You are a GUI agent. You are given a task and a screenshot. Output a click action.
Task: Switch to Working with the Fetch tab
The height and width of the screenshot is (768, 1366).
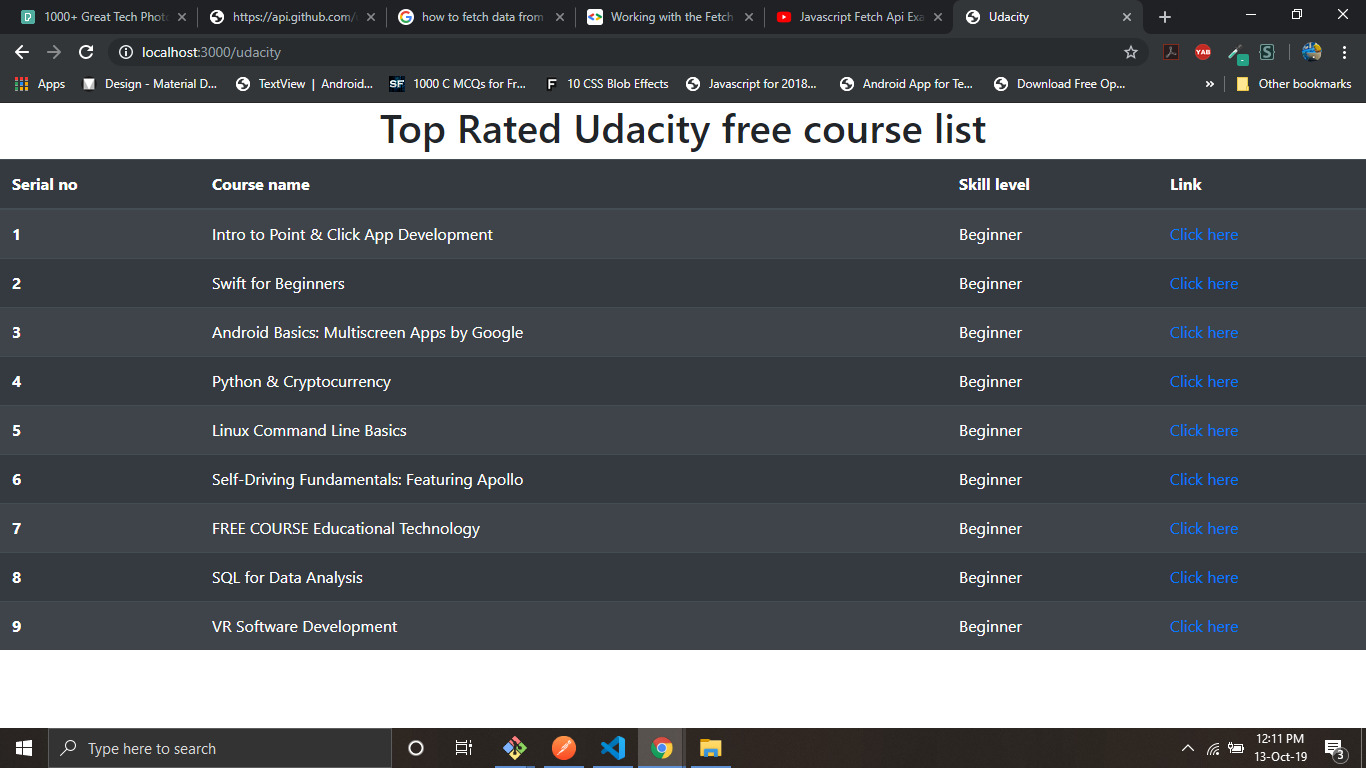point(669,17)
